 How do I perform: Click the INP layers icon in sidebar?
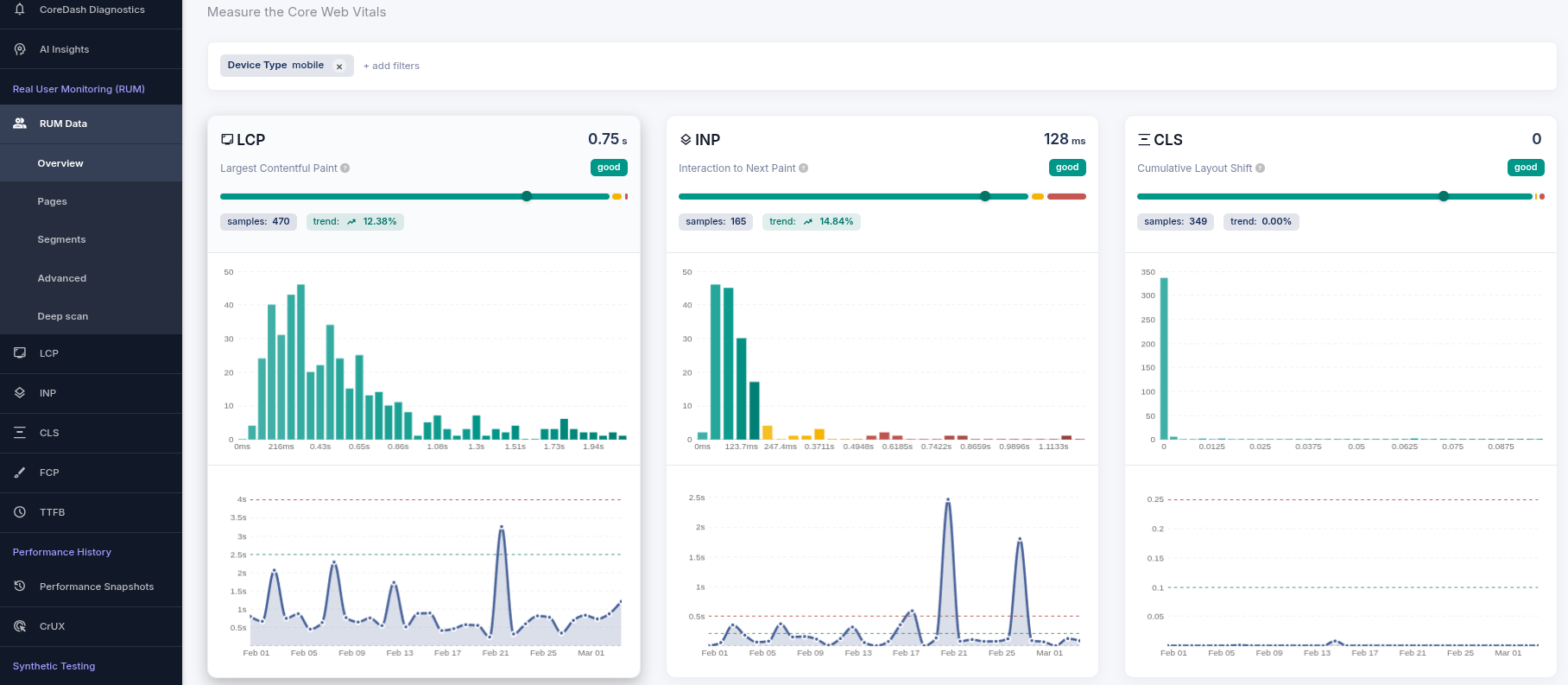20,393
